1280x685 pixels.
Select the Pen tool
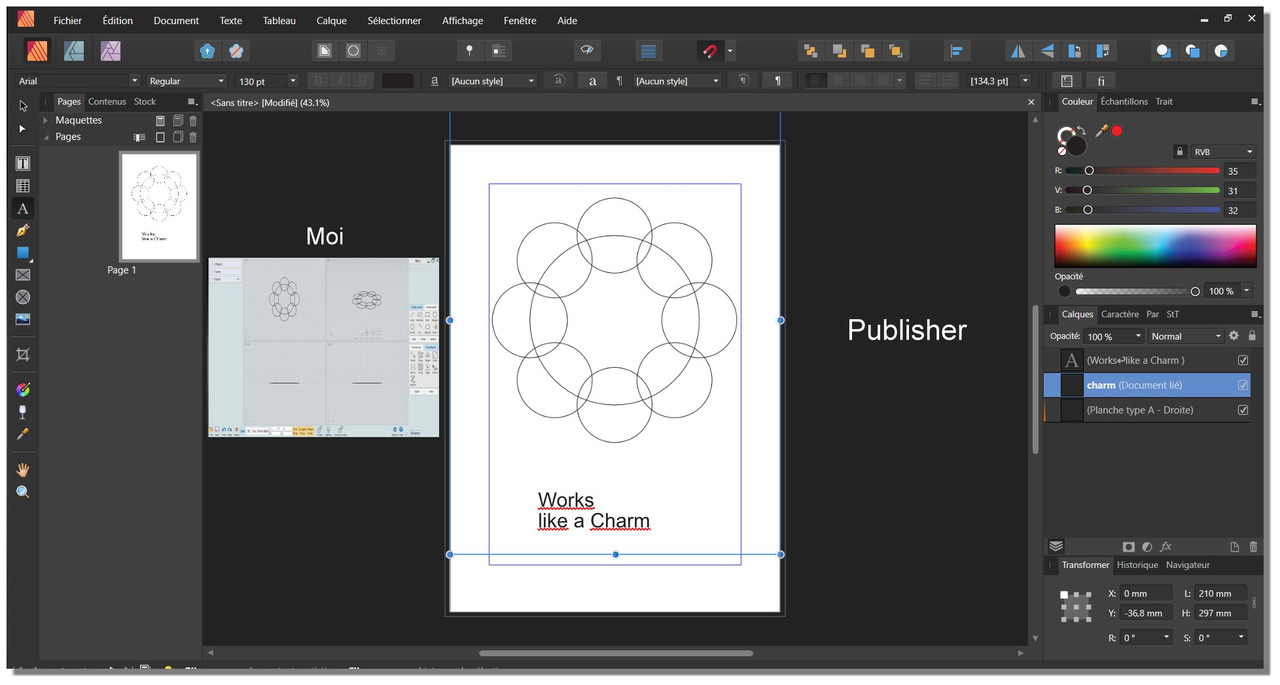(23, 230)
